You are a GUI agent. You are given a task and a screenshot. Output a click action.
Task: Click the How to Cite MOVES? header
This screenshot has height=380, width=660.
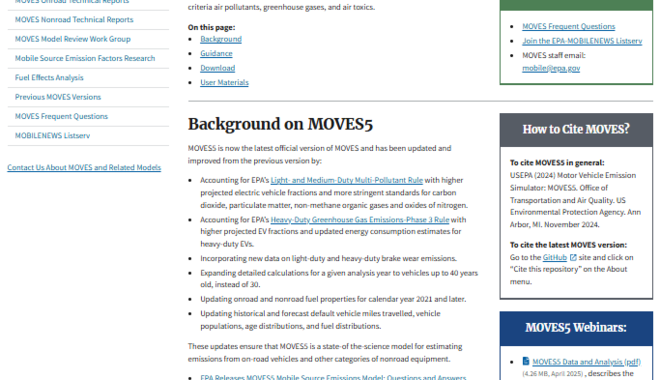pyautogui.click(x=576, y=129)
